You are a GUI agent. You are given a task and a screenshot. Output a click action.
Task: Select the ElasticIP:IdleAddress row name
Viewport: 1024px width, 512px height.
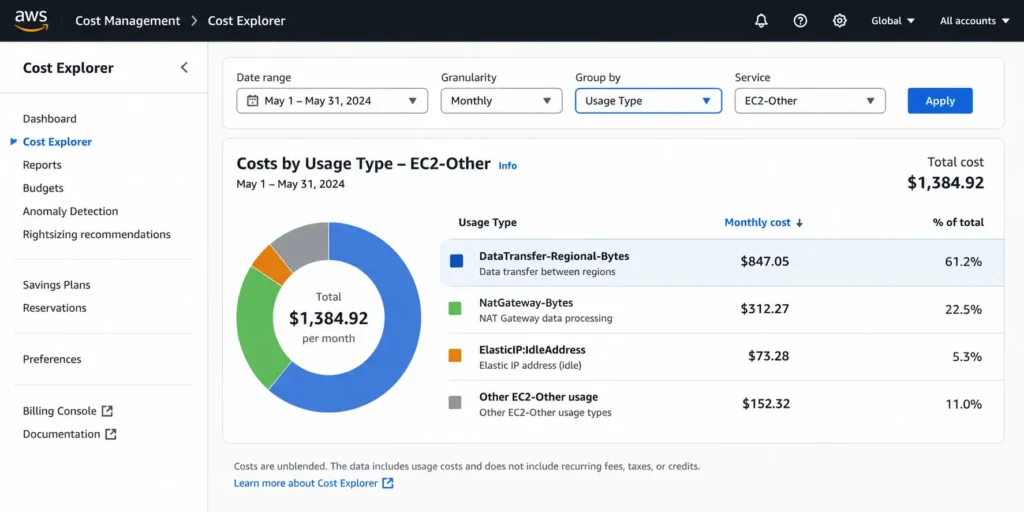click(532, 350)
